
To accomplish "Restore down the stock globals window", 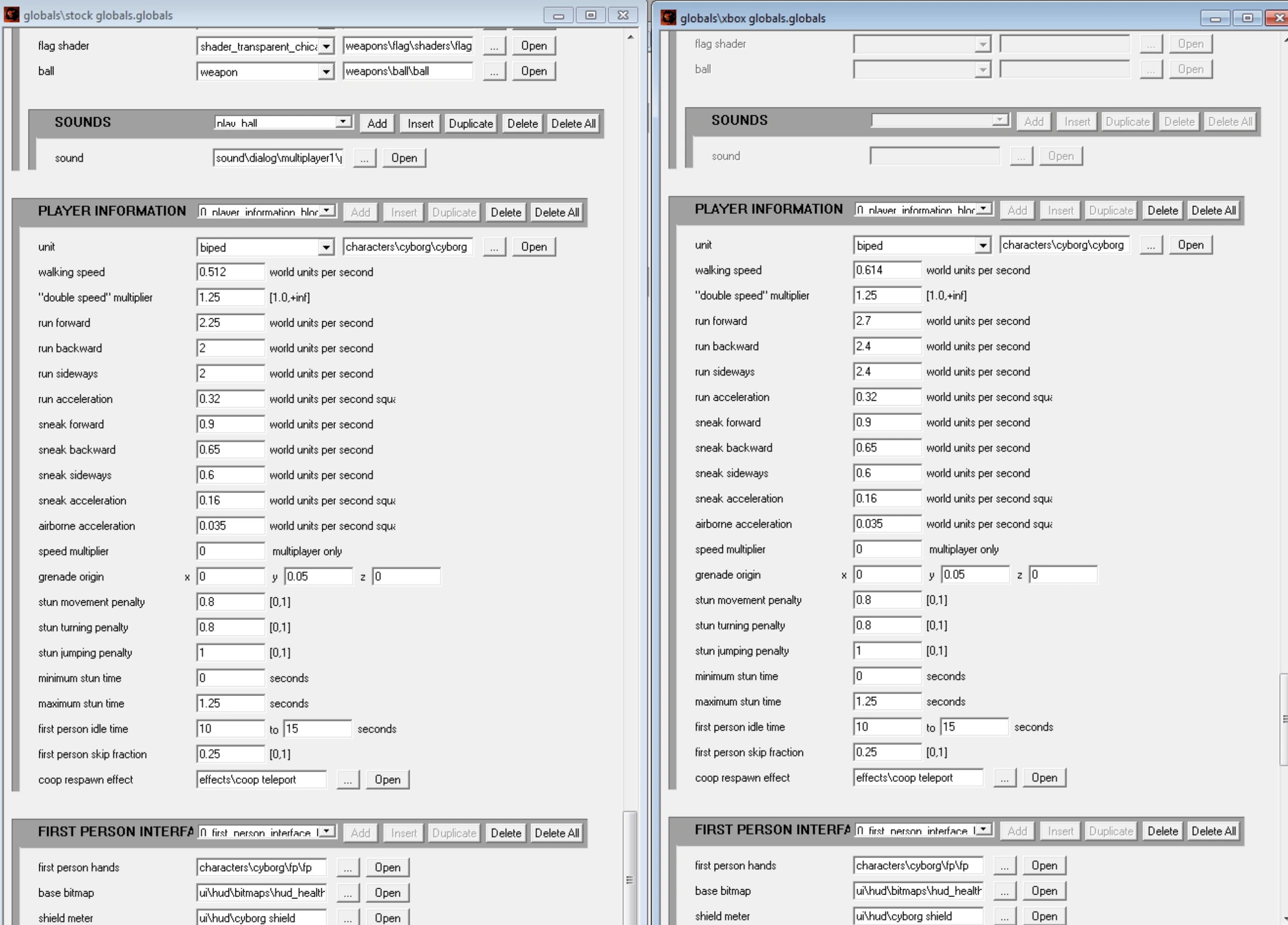I will pos(591,15).
